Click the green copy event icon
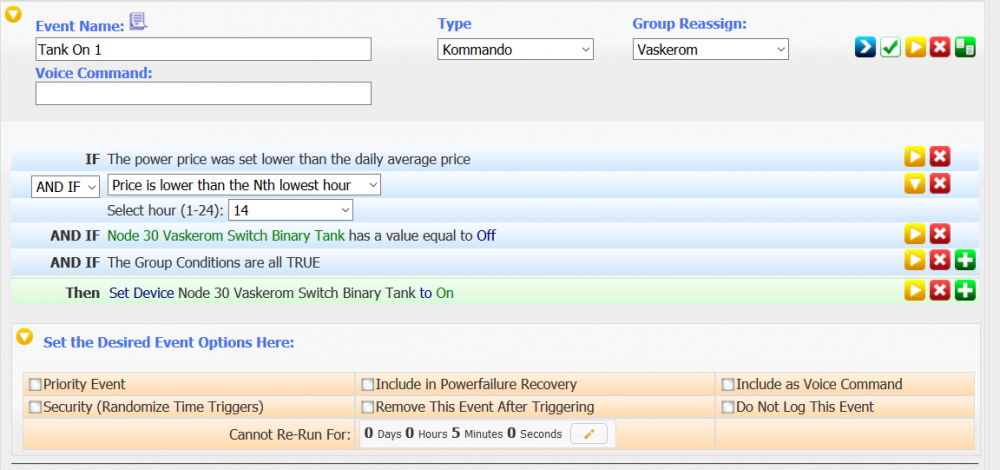Screen dimensions: 1000x470 (x=965, y=48)
